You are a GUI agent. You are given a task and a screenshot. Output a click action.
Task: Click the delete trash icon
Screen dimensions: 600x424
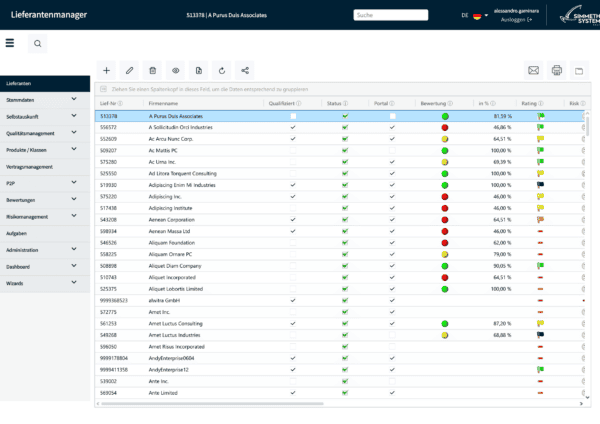click(x=152, y=71)
